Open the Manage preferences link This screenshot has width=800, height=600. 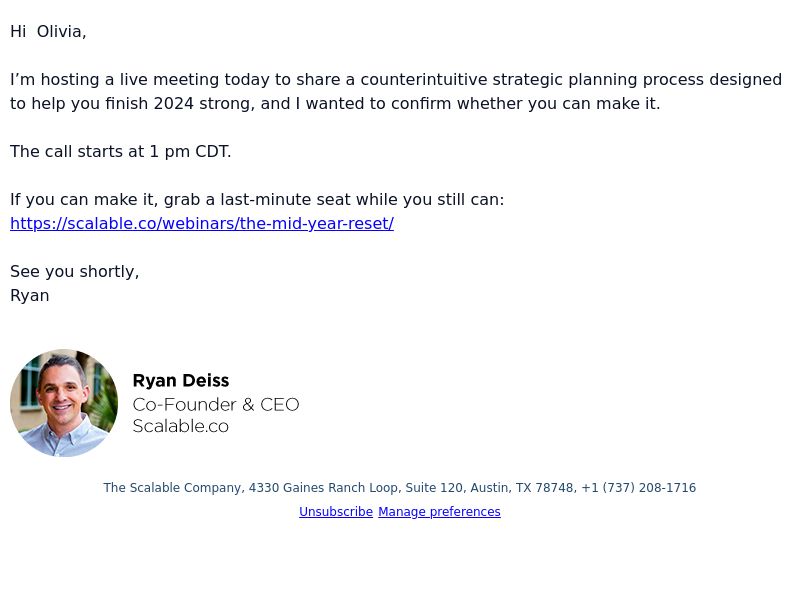(439, 512)
